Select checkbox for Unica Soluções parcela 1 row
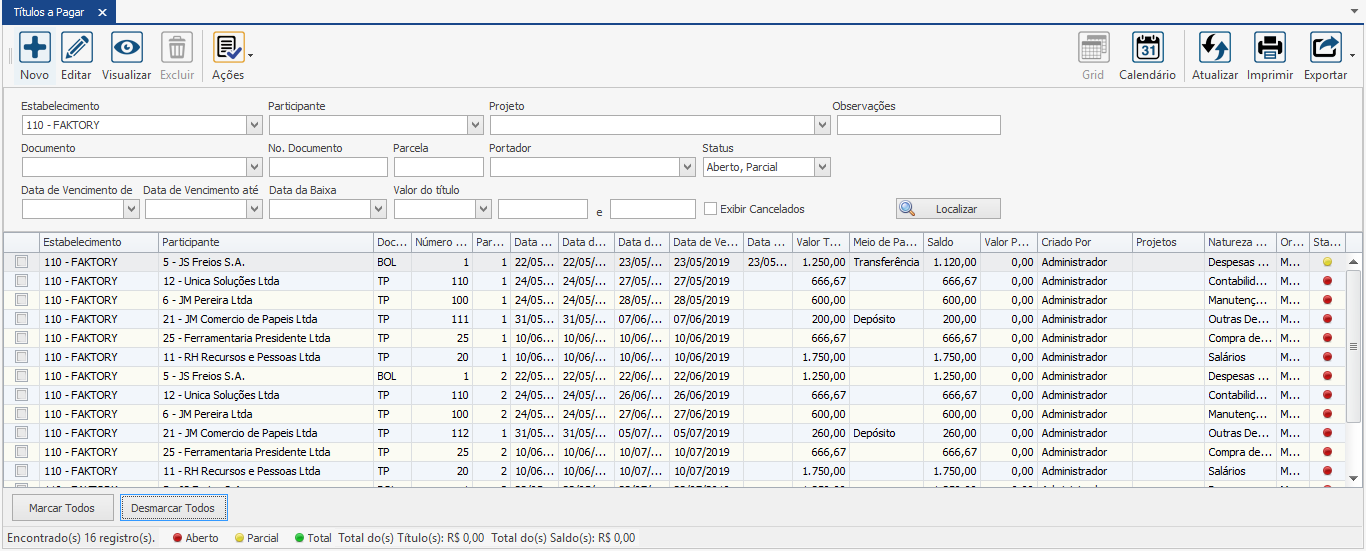This screenshot has width=1366, height=551. pos(22,281)
